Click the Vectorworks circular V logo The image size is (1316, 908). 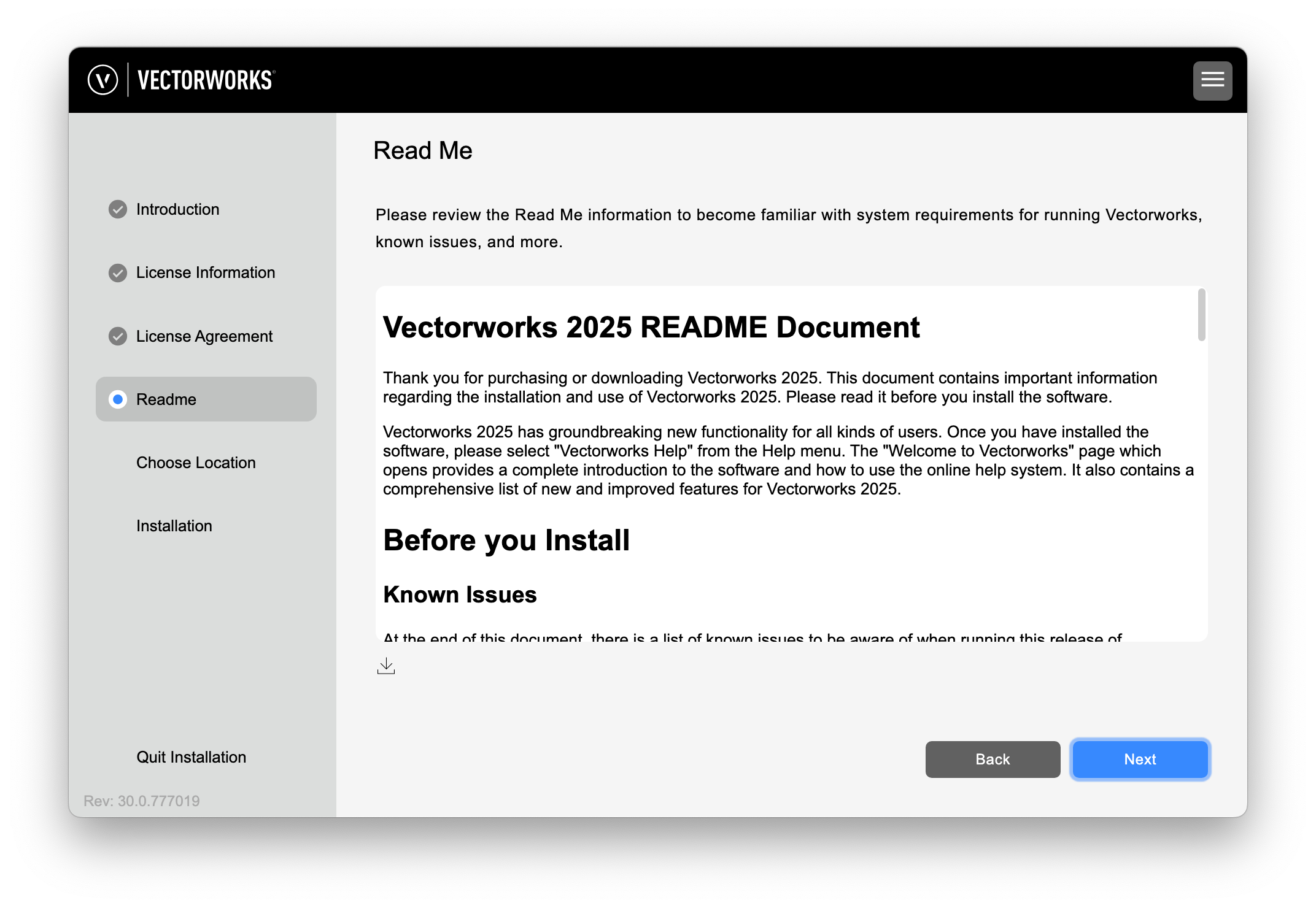pos(103,80)
